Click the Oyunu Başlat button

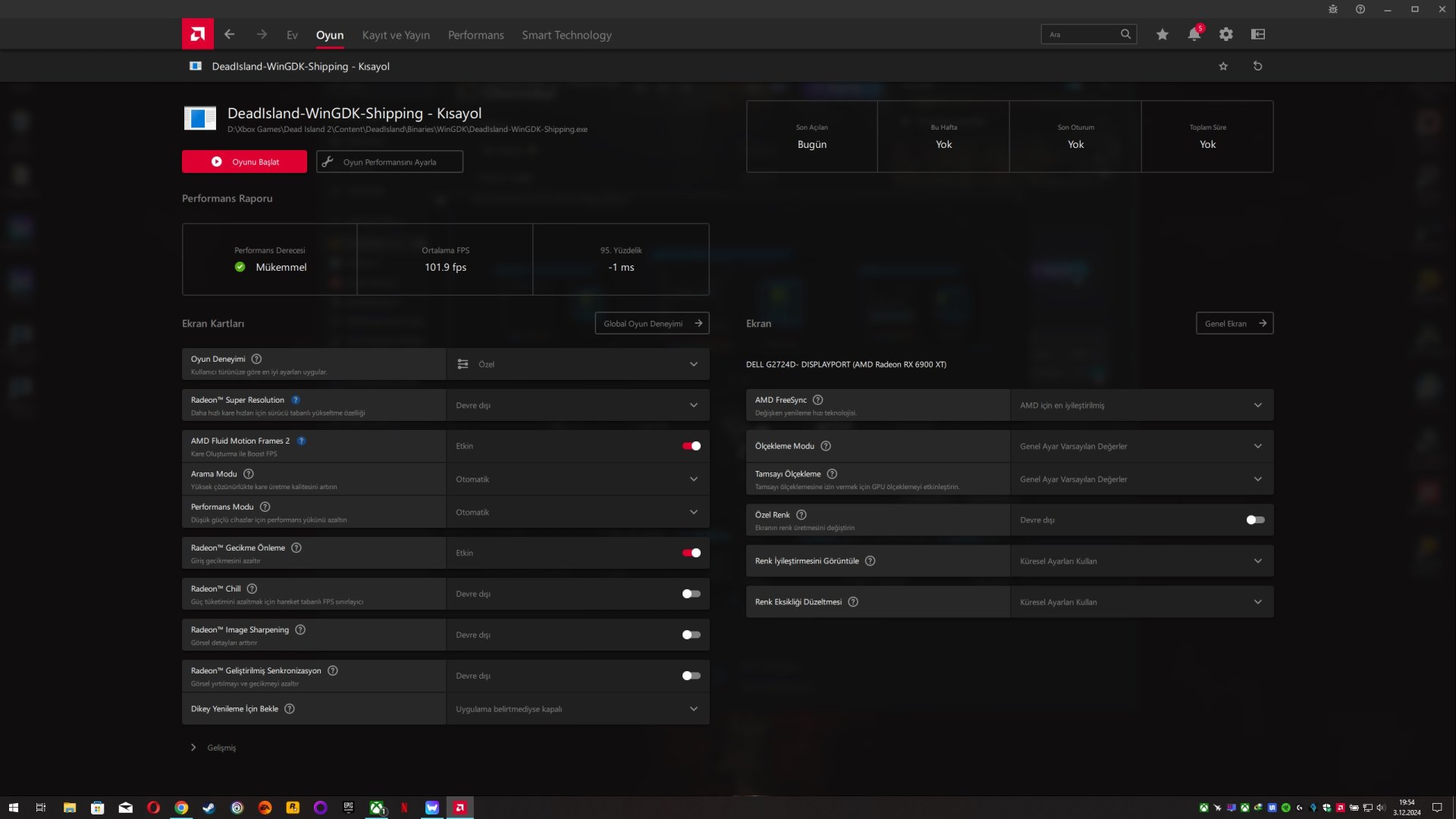244,162
